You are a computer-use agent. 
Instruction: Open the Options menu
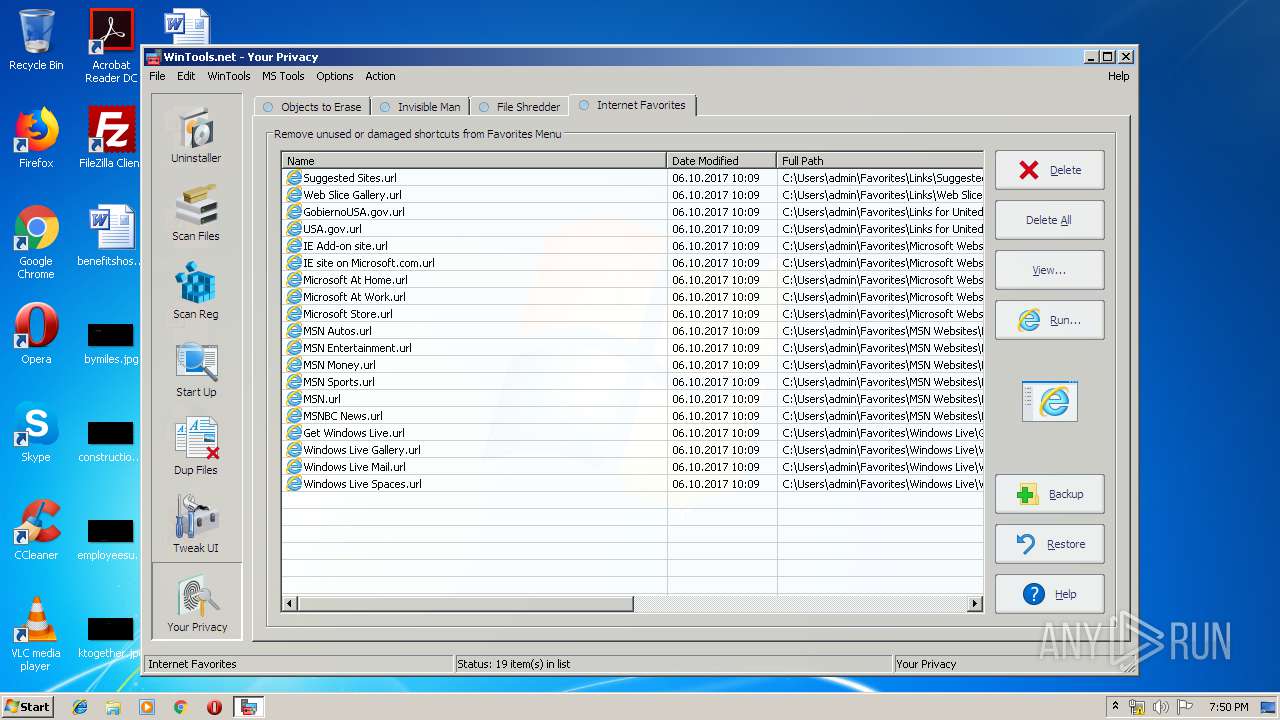point(335,76)
